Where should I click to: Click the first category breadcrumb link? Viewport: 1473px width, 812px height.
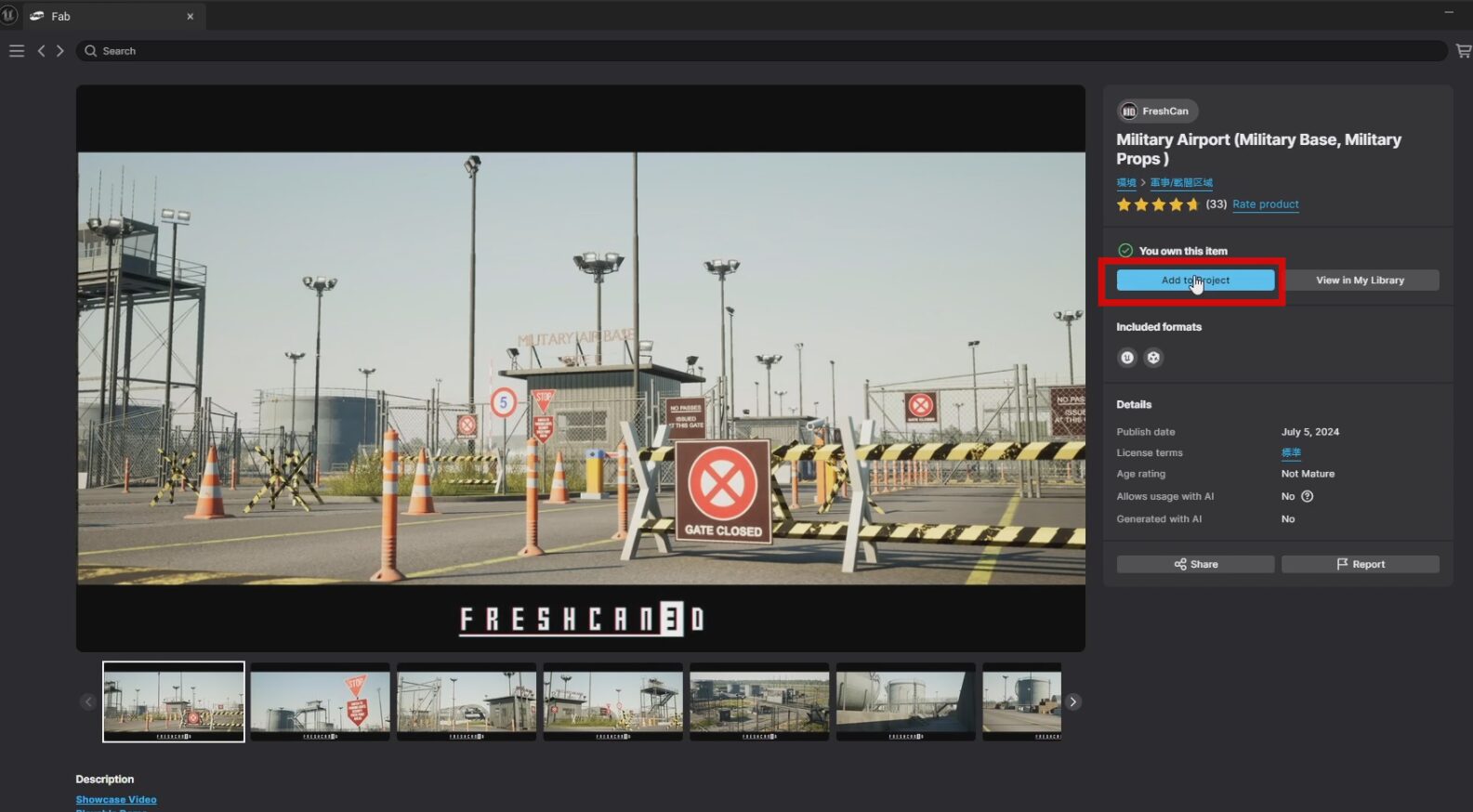pyautogui.click(x=1126, y=183)
